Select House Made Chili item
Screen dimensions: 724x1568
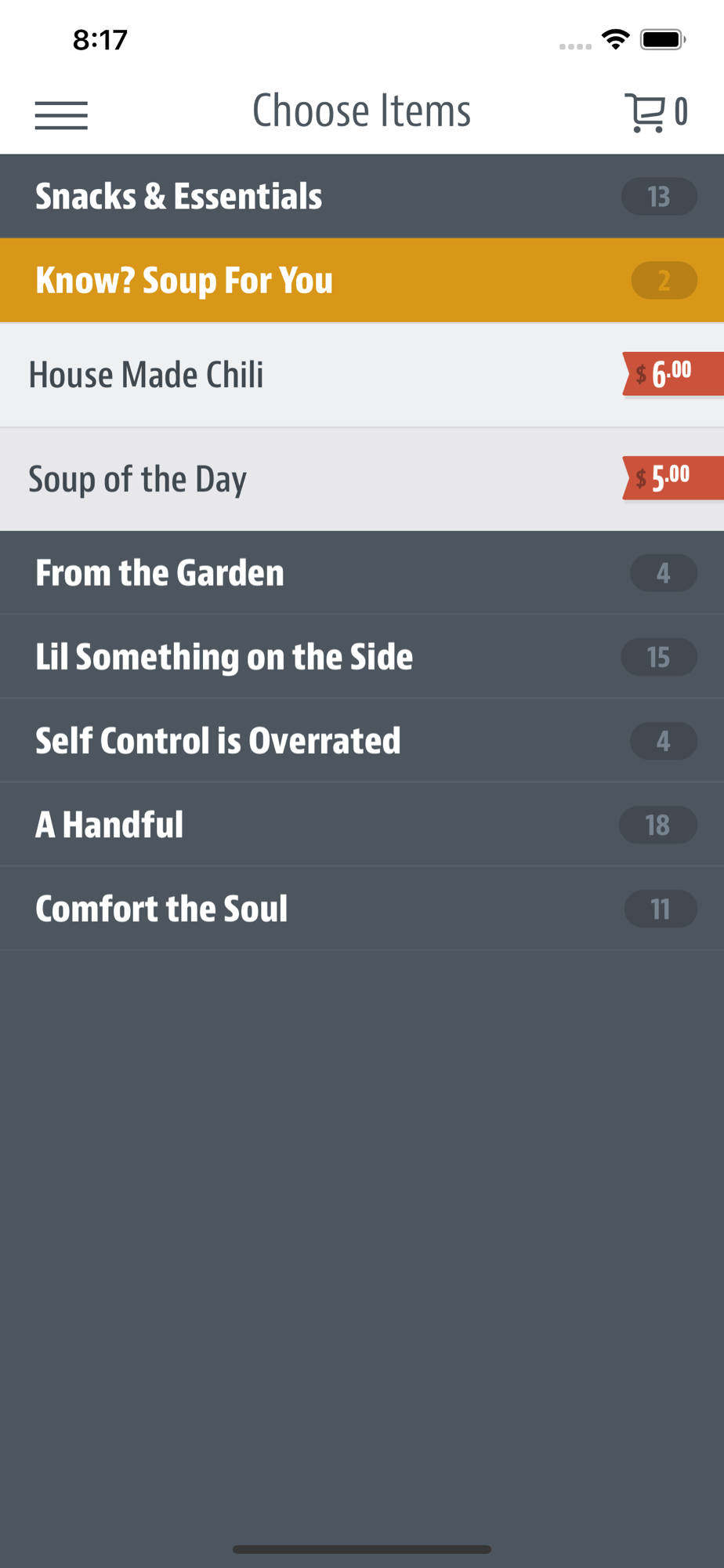point(362,375)
